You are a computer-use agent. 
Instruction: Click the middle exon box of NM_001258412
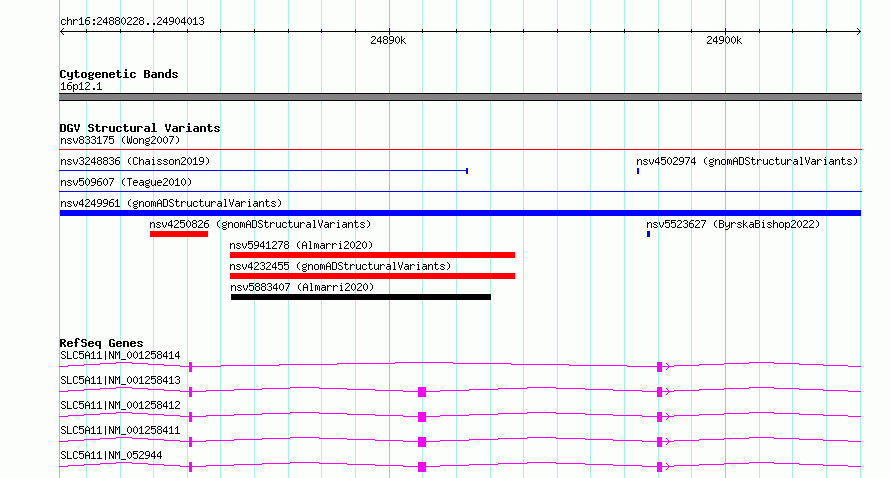422,417
